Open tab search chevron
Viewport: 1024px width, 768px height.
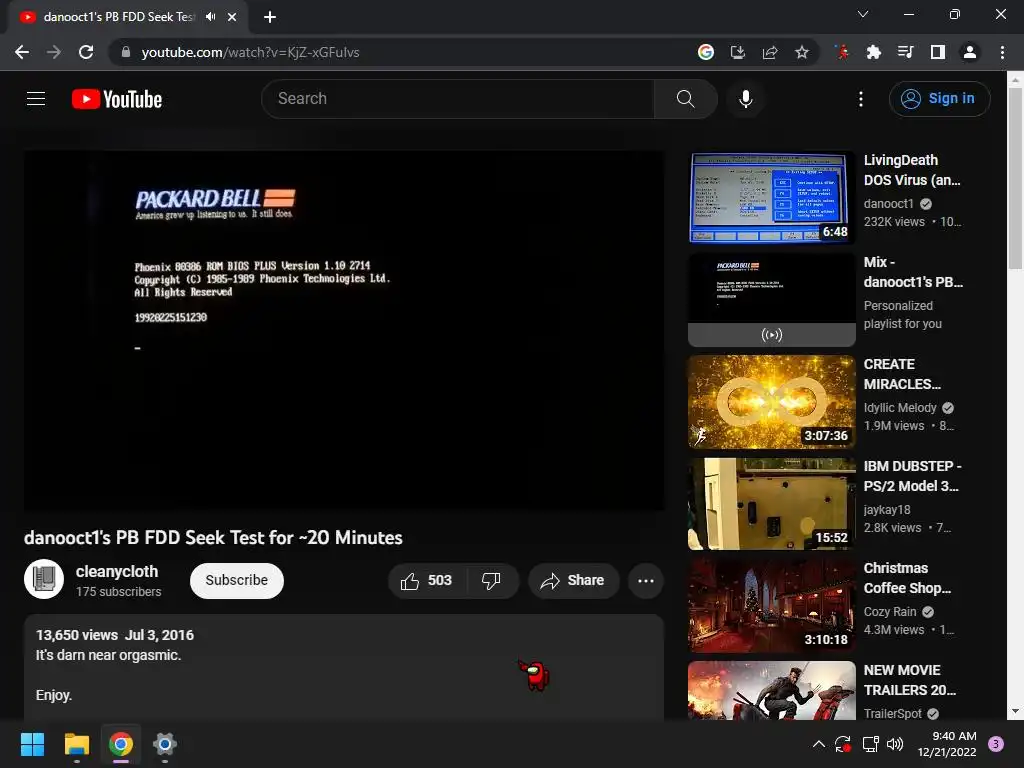coord(863,14)
